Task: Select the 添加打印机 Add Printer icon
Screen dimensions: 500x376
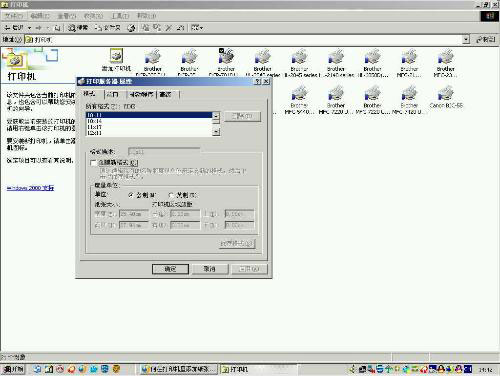Action: [x=116, y=61]
